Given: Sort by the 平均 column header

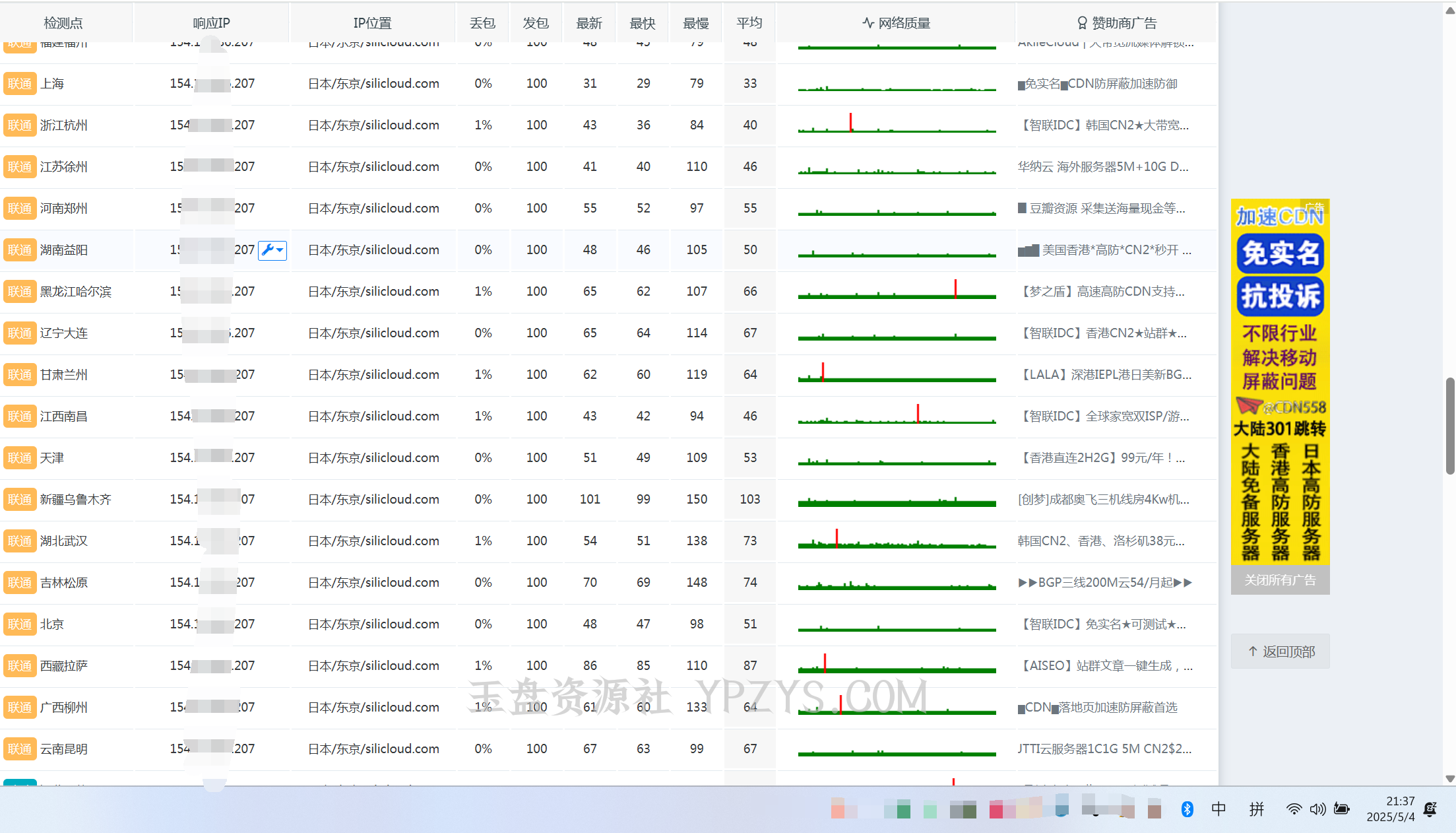Looking at the screenshot, I should [749, 23].
